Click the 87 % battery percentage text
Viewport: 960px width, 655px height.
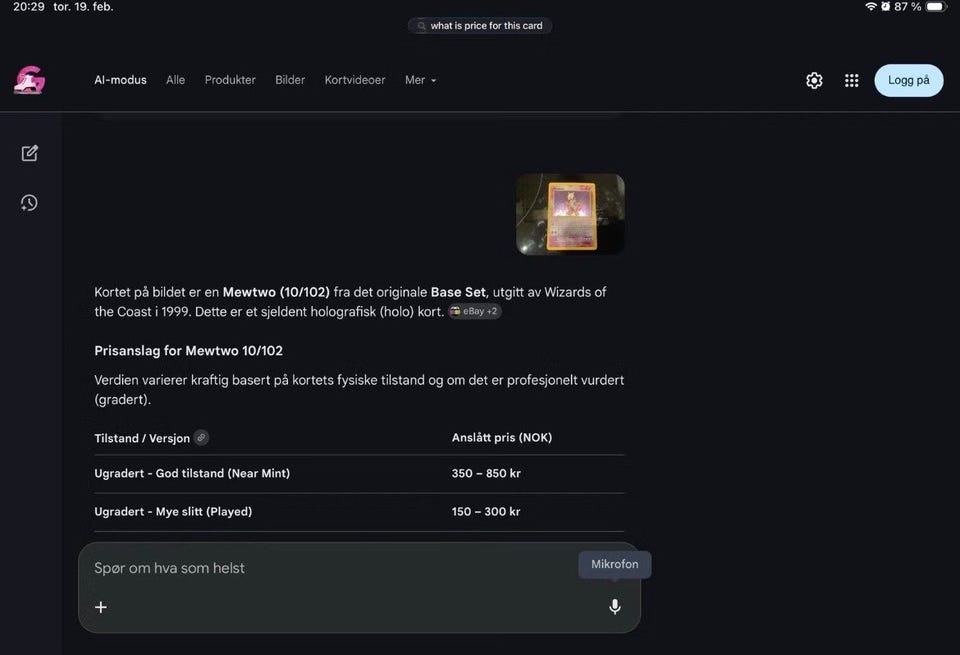(907, 7)
